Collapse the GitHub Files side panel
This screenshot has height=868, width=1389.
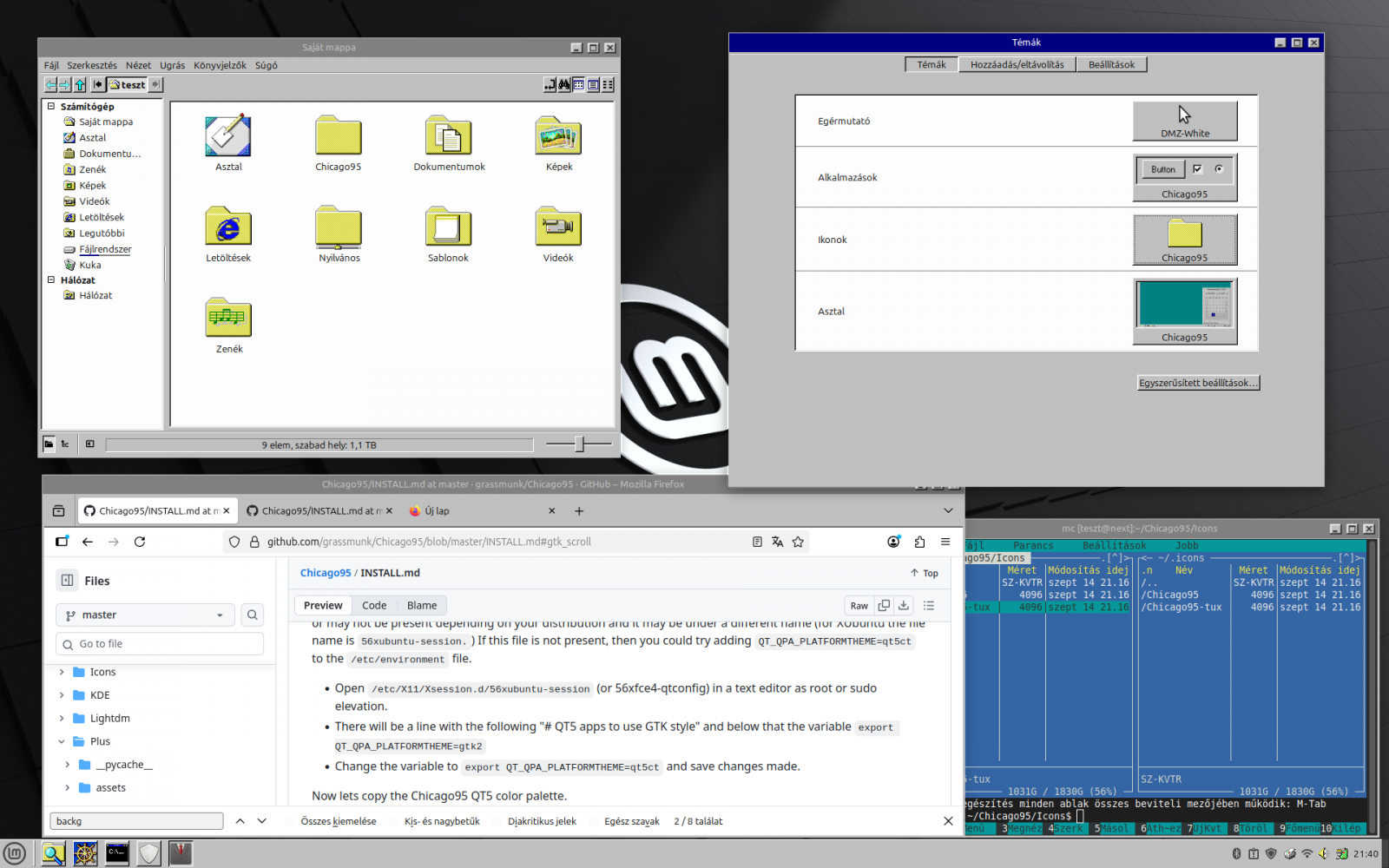click(68, 581)
